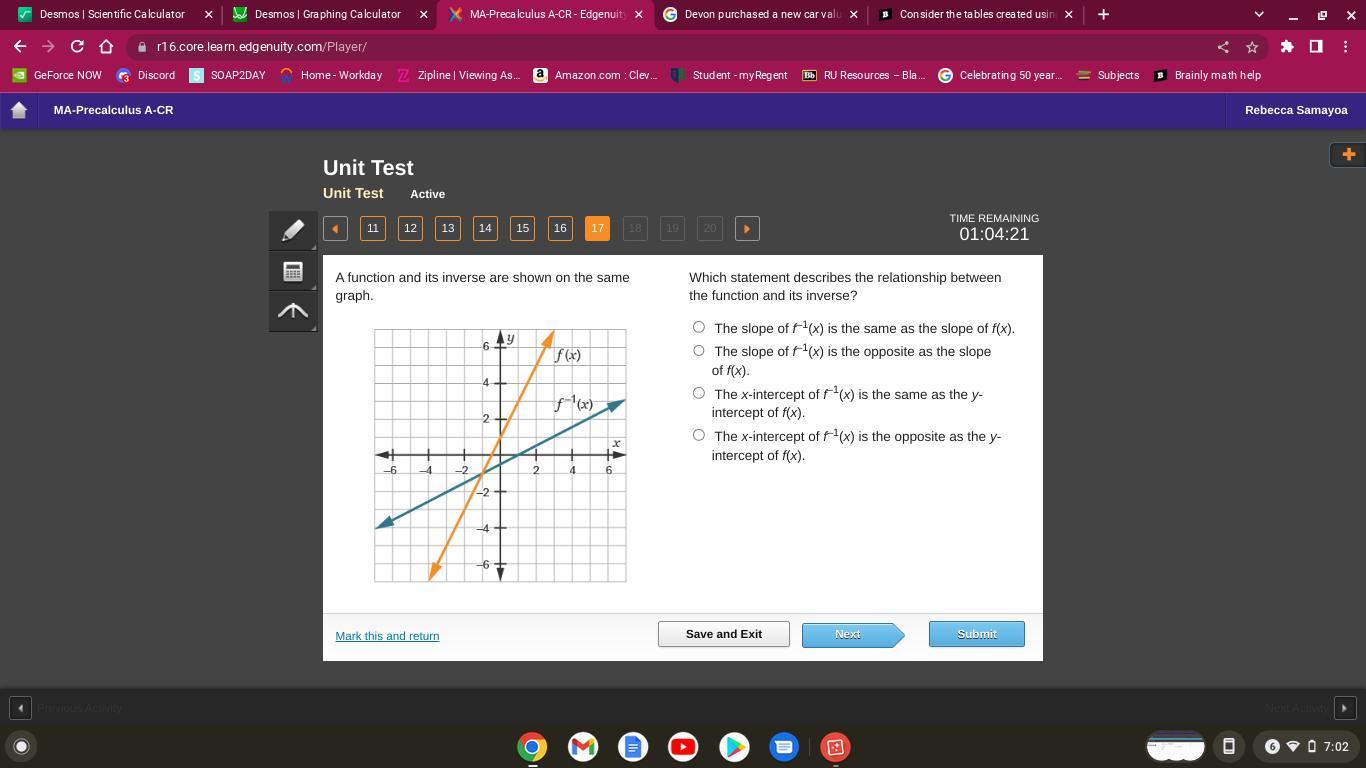This screenshot has width=1366, height=768.
Task: Open Gmail from the shelf
Action: 583,747
